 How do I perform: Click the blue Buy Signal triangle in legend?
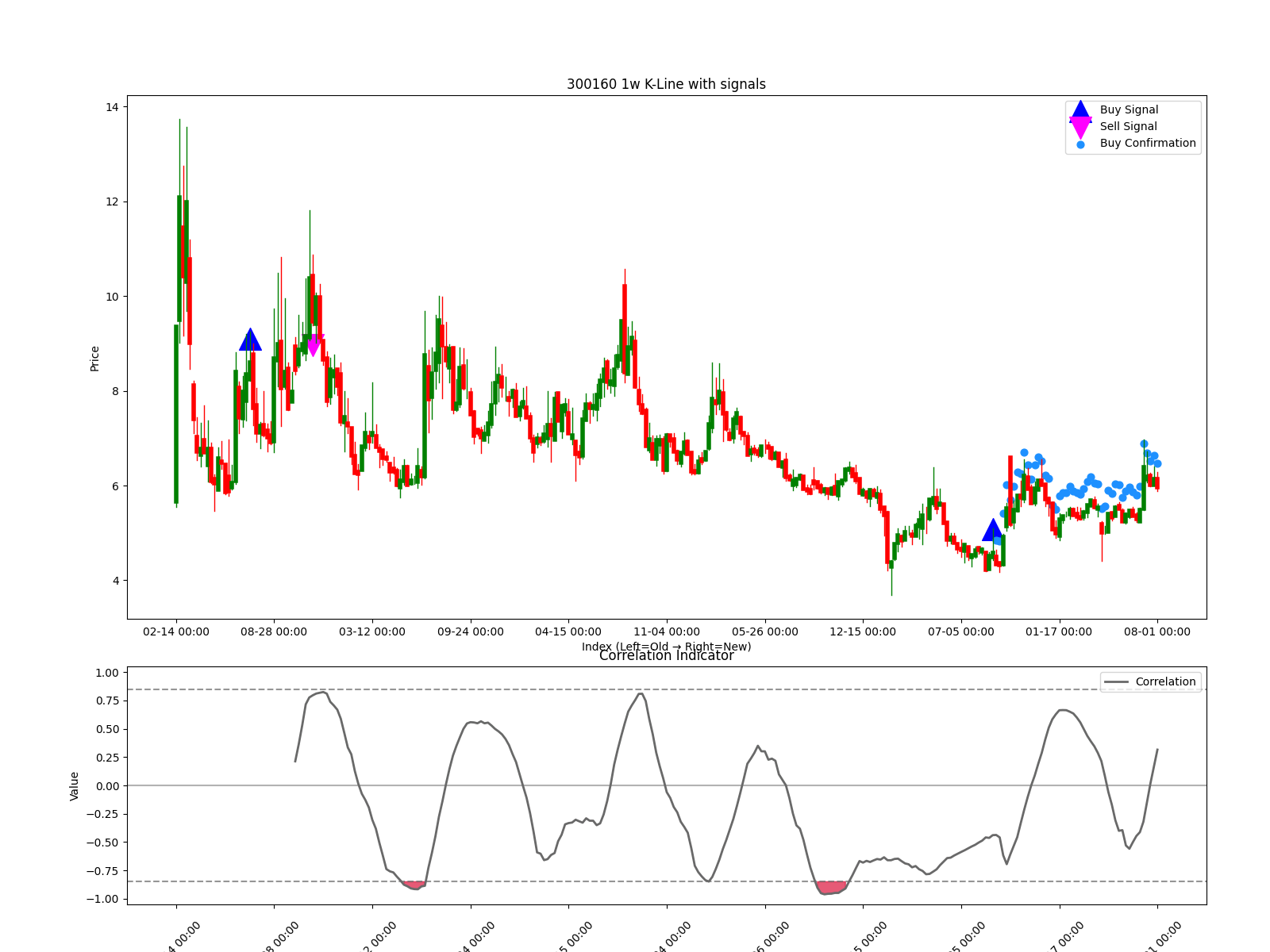1080,111
